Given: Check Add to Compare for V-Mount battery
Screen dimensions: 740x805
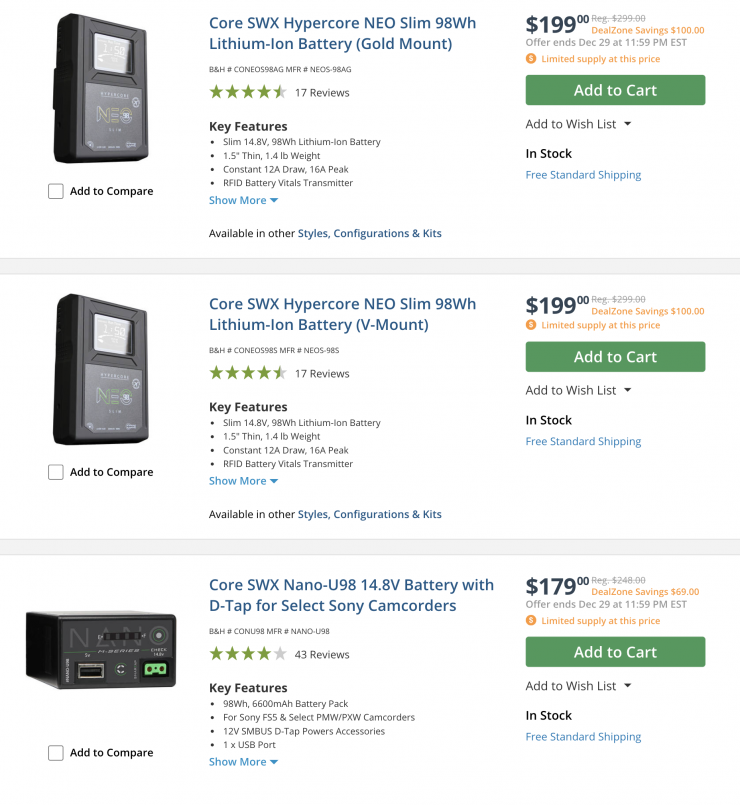Looking at the screenshot, I should click(x=56, y=472).
